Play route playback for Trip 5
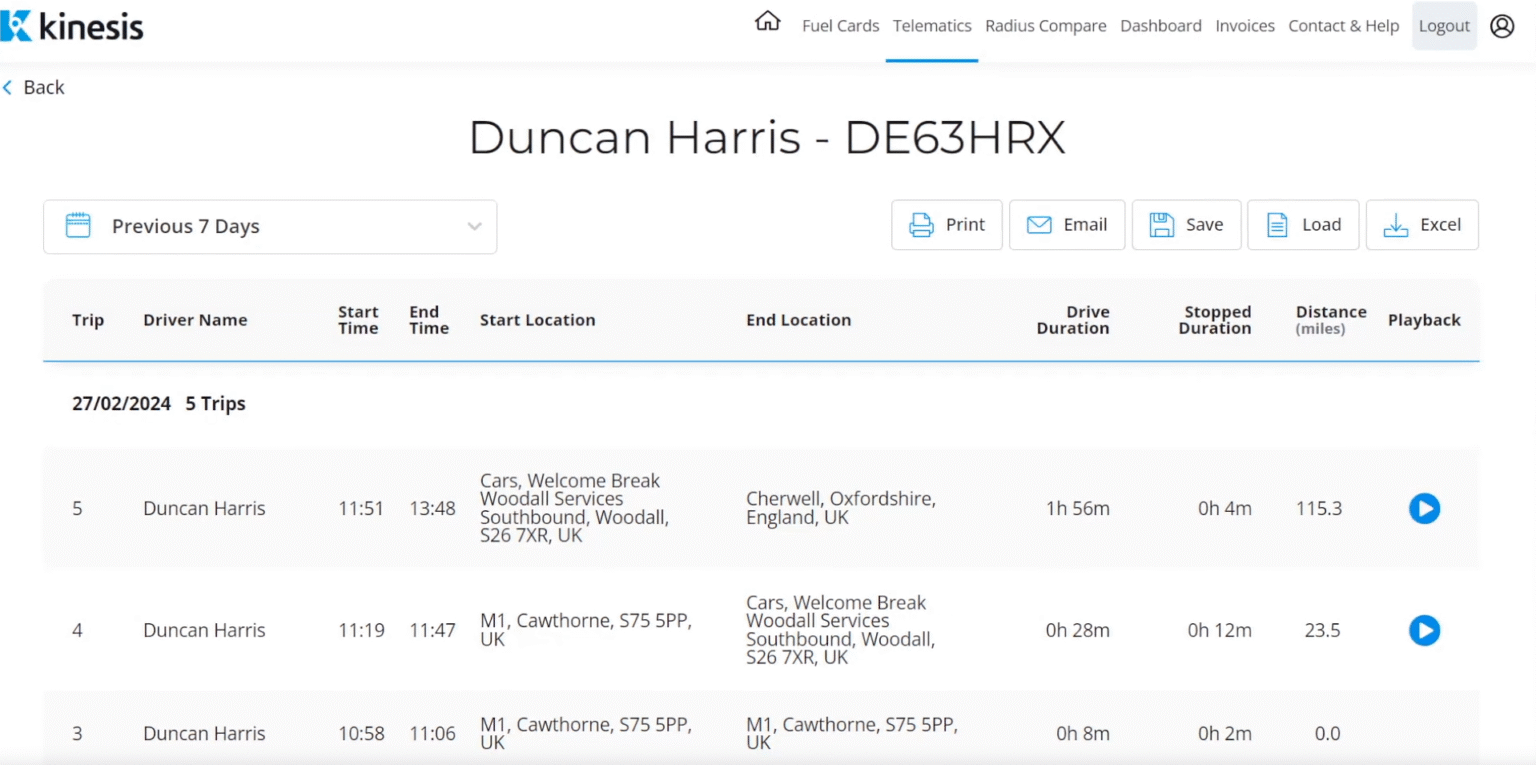The width and height of the screenshot is (1536, 765). [x=1424, y=508]
